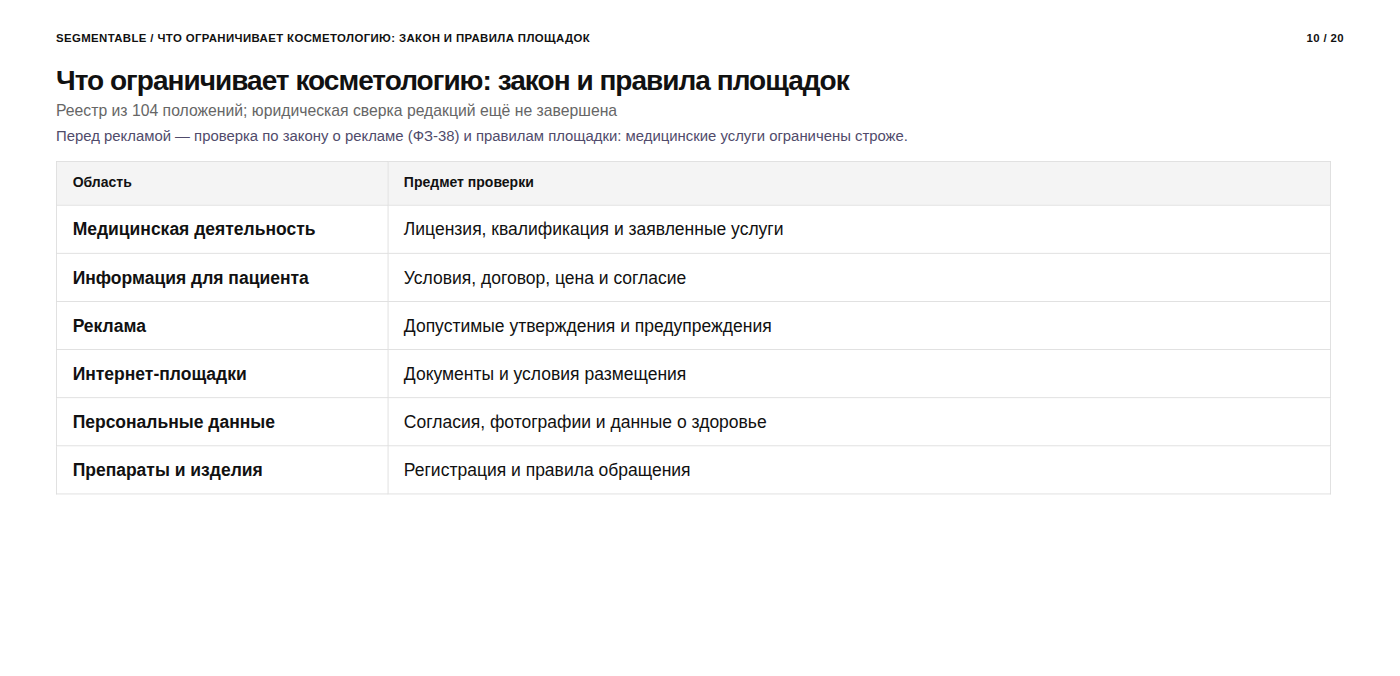This screenshot has height=676, width=1400.
Task: Click the 'Область' column header
Action: [x=222, y=183]
